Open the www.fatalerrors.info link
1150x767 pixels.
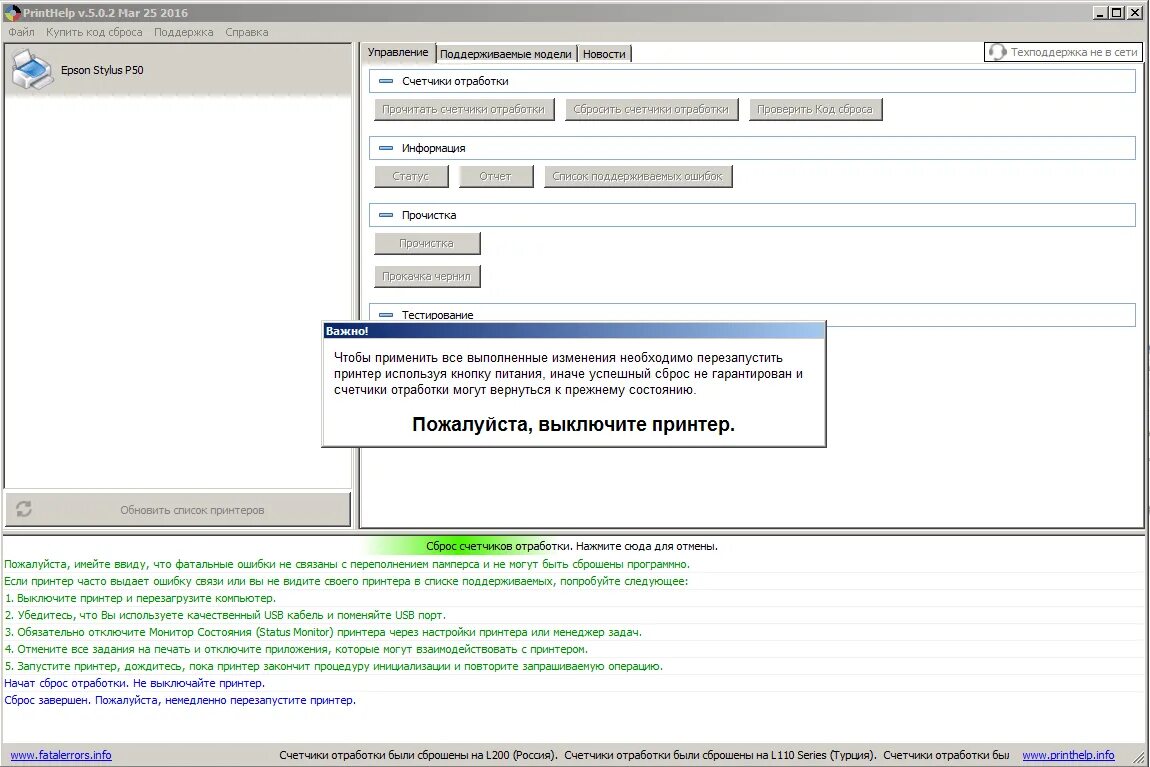click(x=61, y=755)
